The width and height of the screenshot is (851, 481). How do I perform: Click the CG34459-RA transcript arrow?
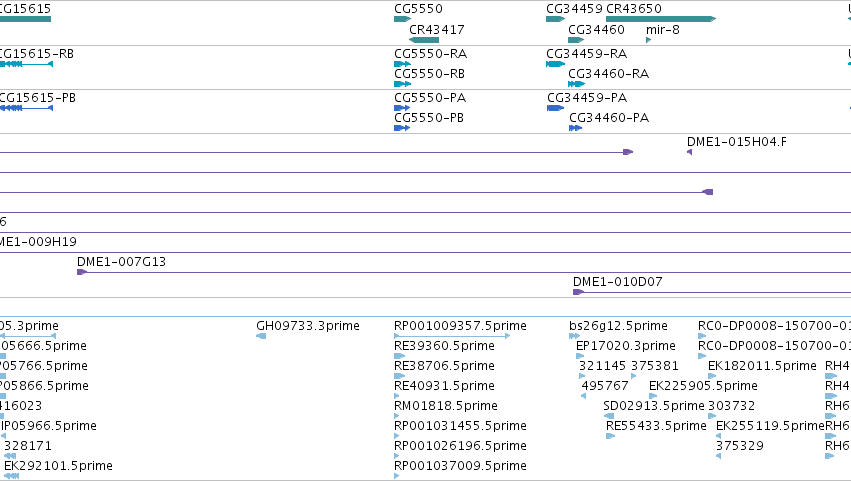pos(556,64)
